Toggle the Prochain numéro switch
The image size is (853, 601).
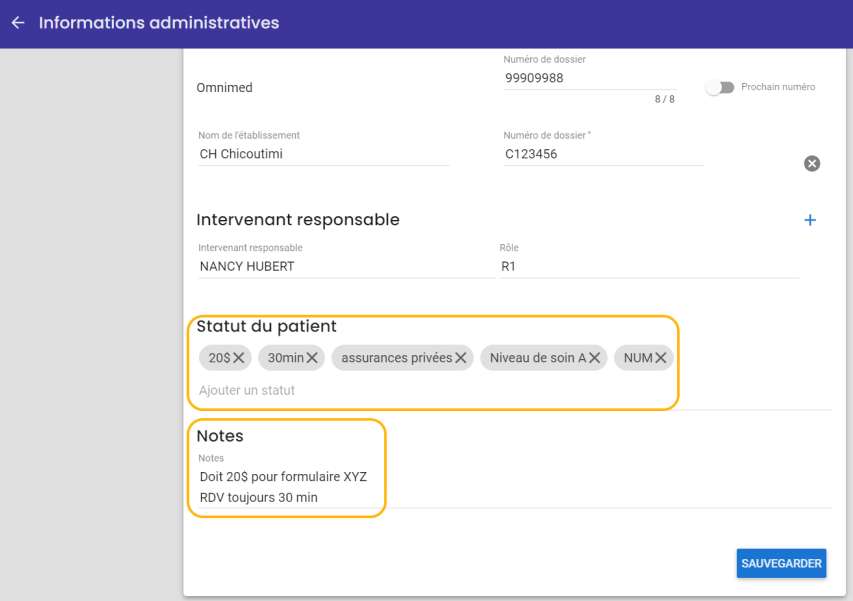[x=720, y=87]
